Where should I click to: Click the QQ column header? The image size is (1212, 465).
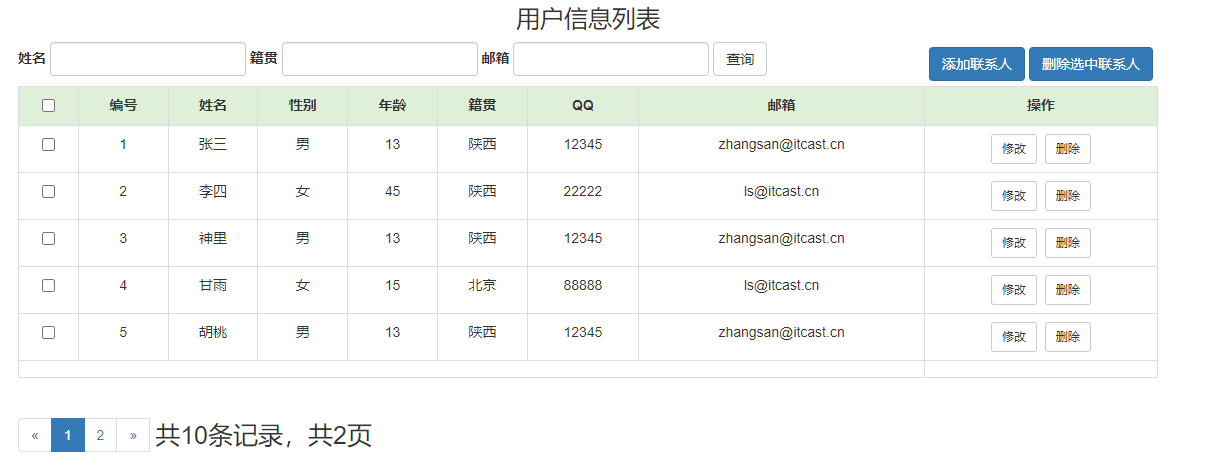[583, 105]
